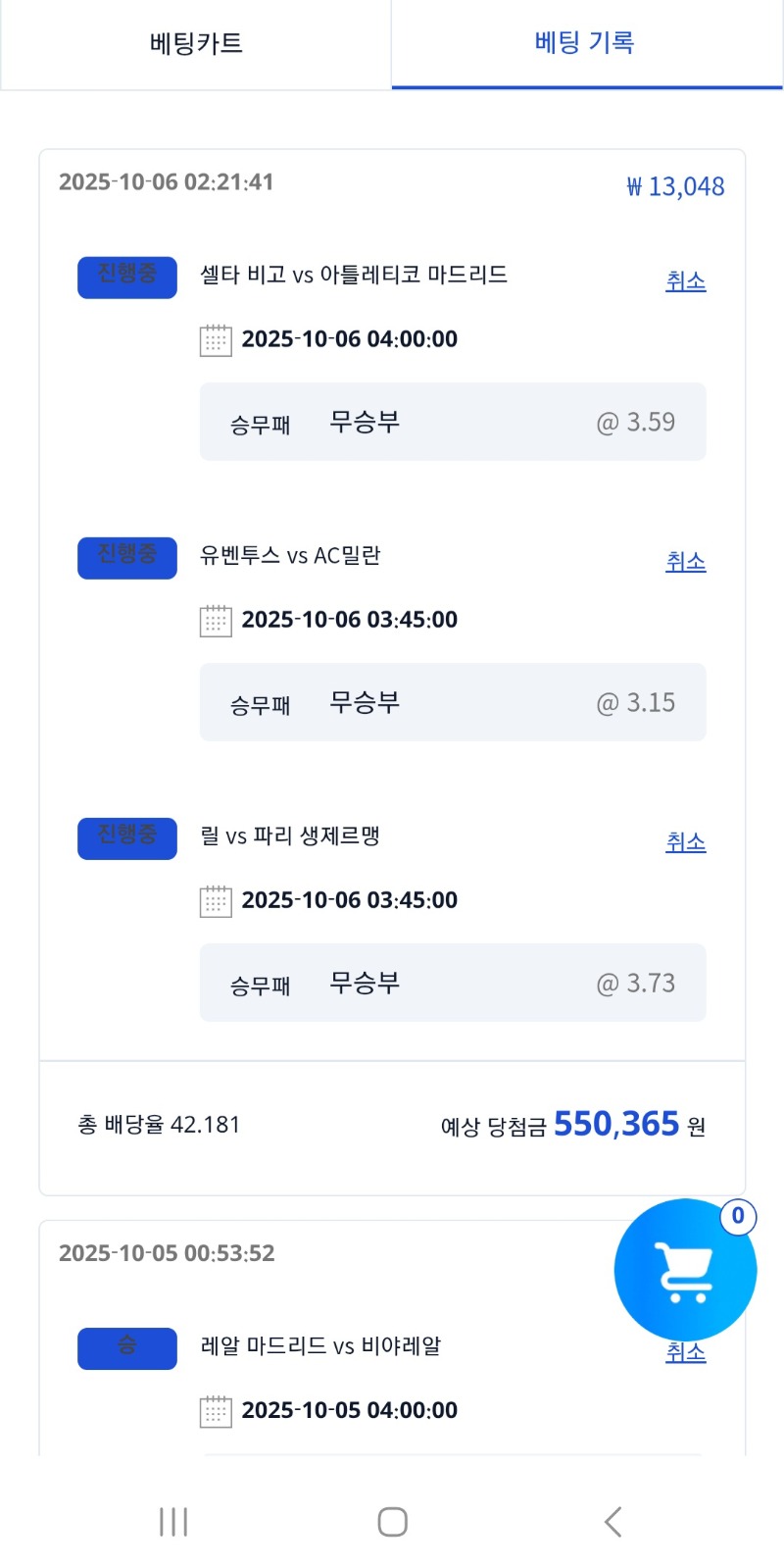Click the 승 status badge for Real Madrid

click(x=127, y=1348)
